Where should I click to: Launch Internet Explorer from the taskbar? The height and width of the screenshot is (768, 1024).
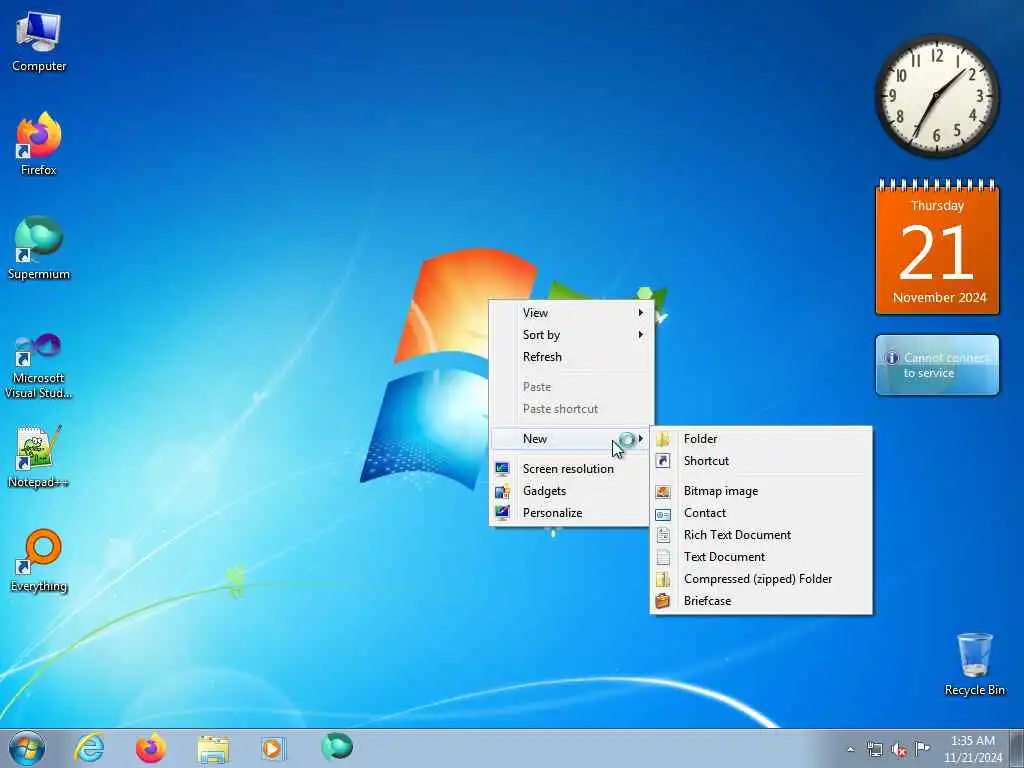click(89, 748)
